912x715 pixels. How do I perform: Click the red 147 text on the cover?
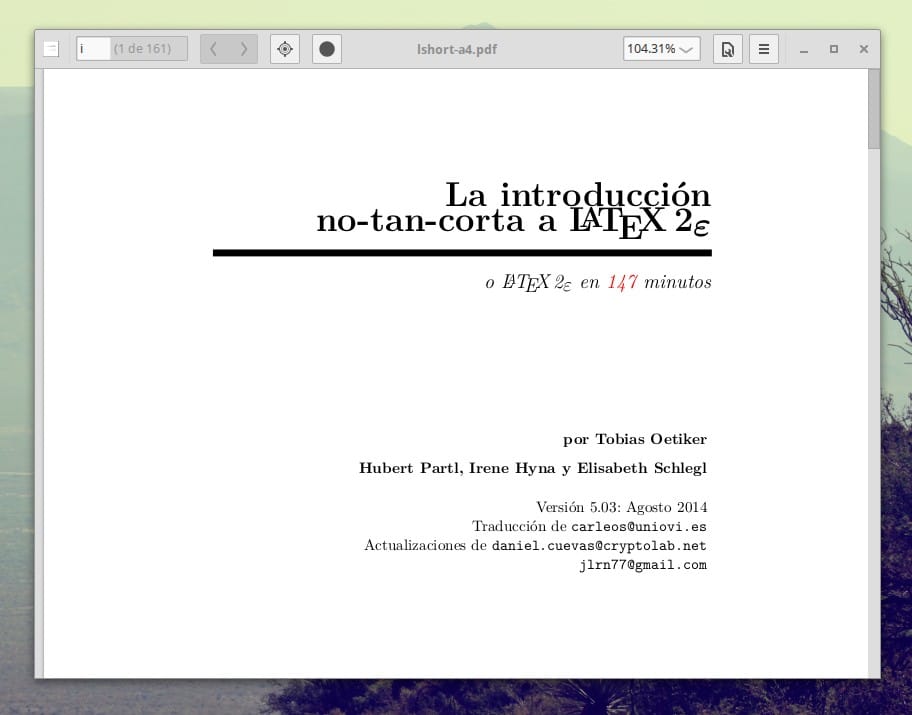(x=623, y=282)
